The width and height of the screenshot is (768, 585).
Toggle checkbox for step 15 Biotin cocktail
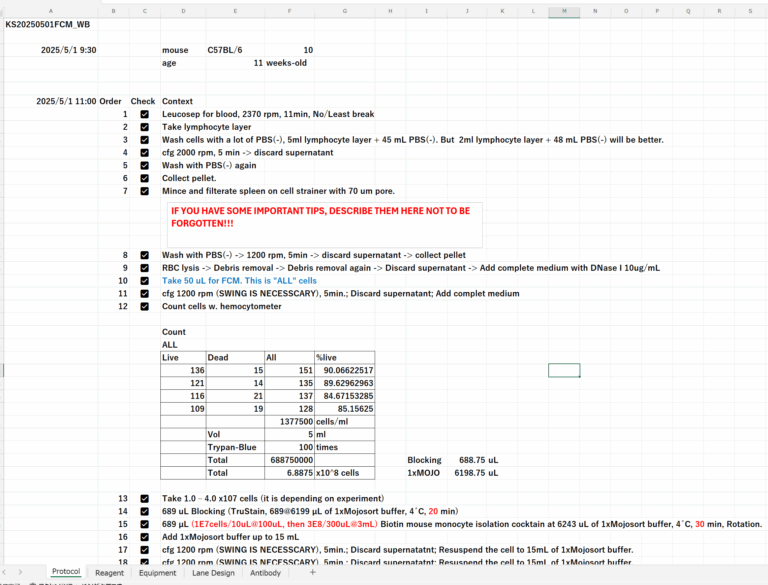(144, 524)
